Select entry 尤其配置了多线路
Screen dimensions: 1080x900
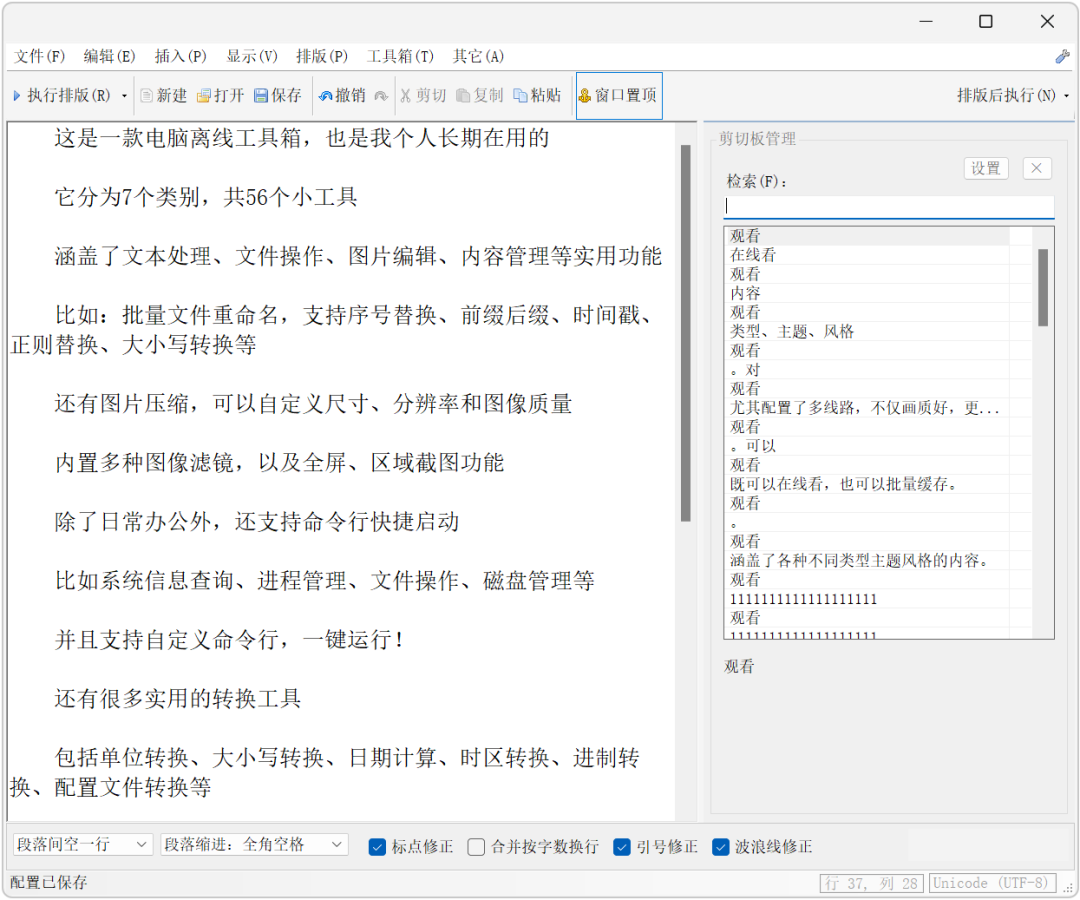pyautogui.click(x=866, y=408)
